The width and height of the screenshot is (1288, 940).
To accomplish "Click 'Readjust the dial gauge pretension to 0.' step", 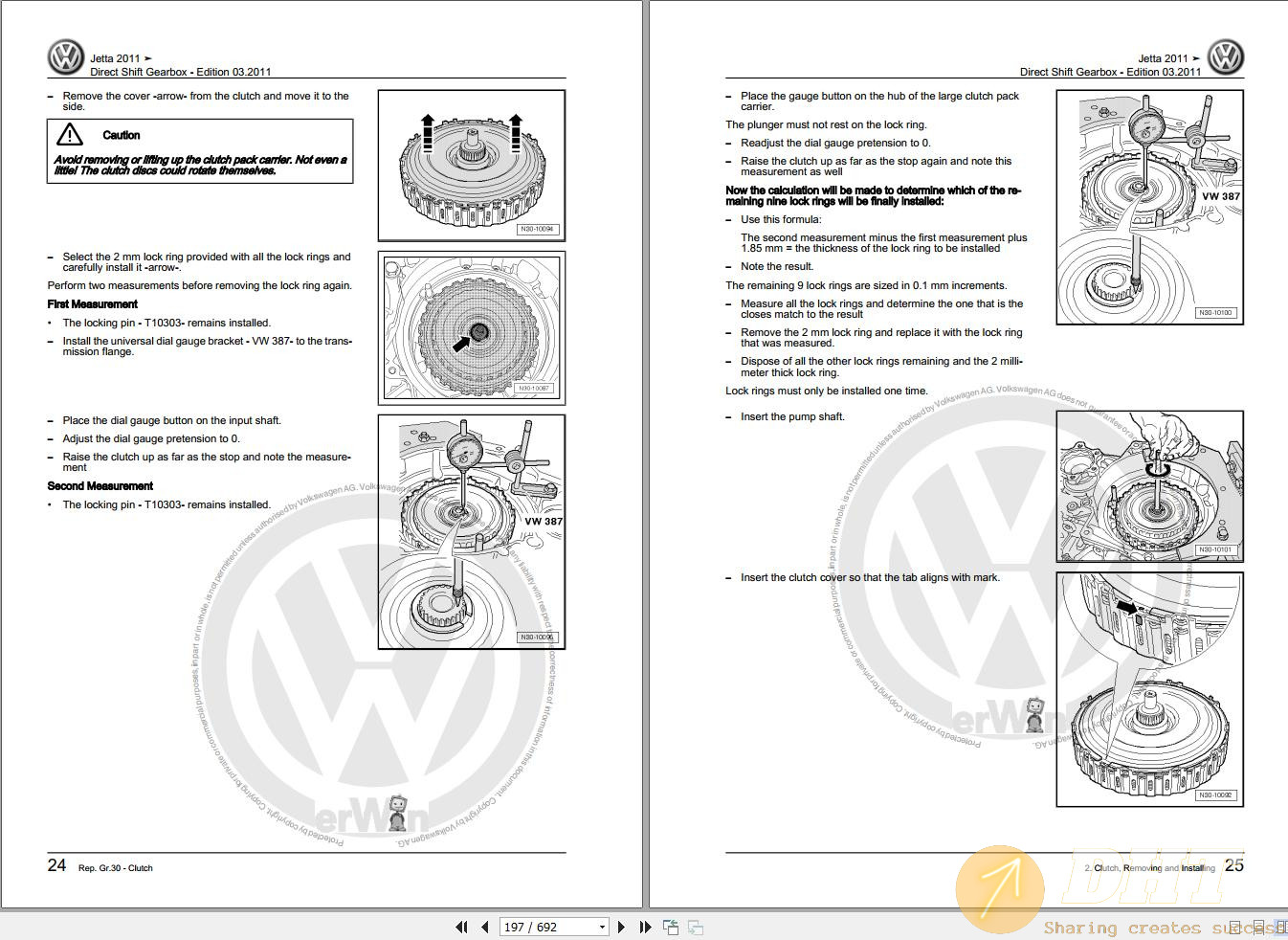I will (x=835, y=143).
